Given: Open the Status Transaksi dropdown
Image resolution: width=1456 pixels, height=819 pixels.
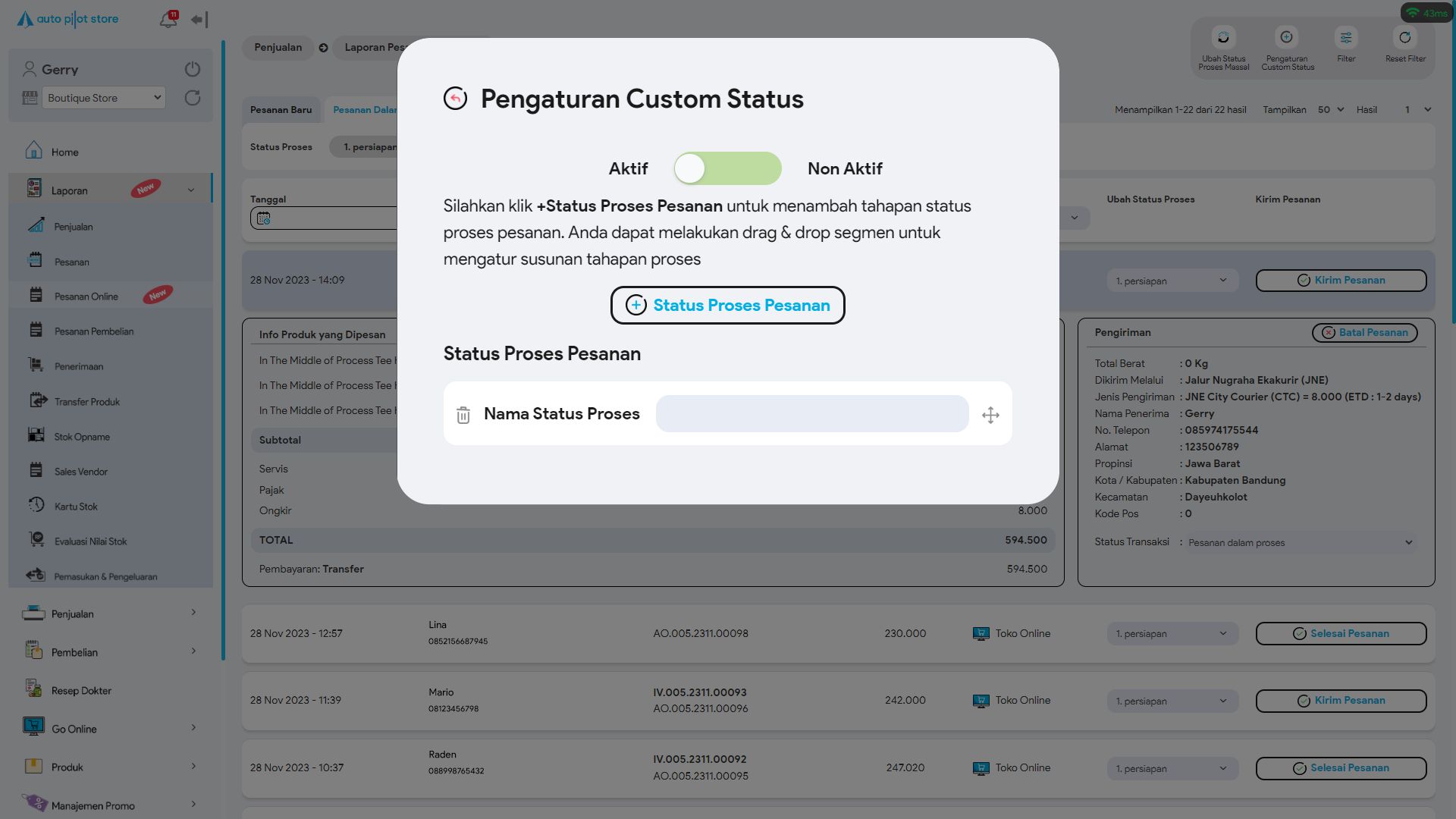Looking at the screenshot, I should pos(1300,542).
